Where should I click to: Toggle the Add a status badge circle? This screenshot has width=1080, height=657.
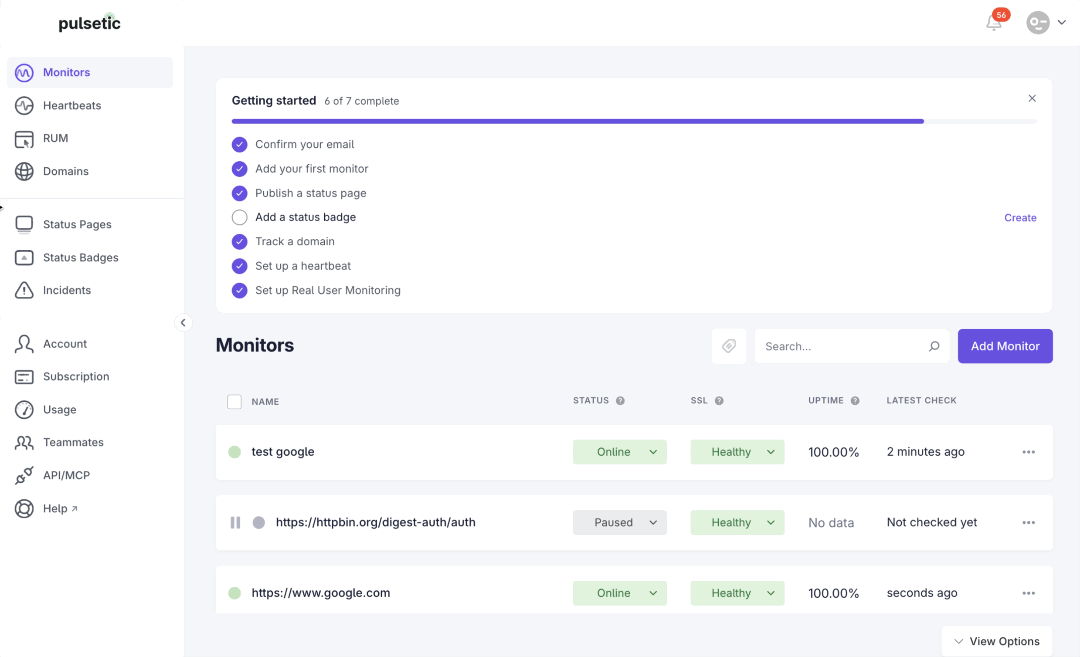[x=239, y=218]
